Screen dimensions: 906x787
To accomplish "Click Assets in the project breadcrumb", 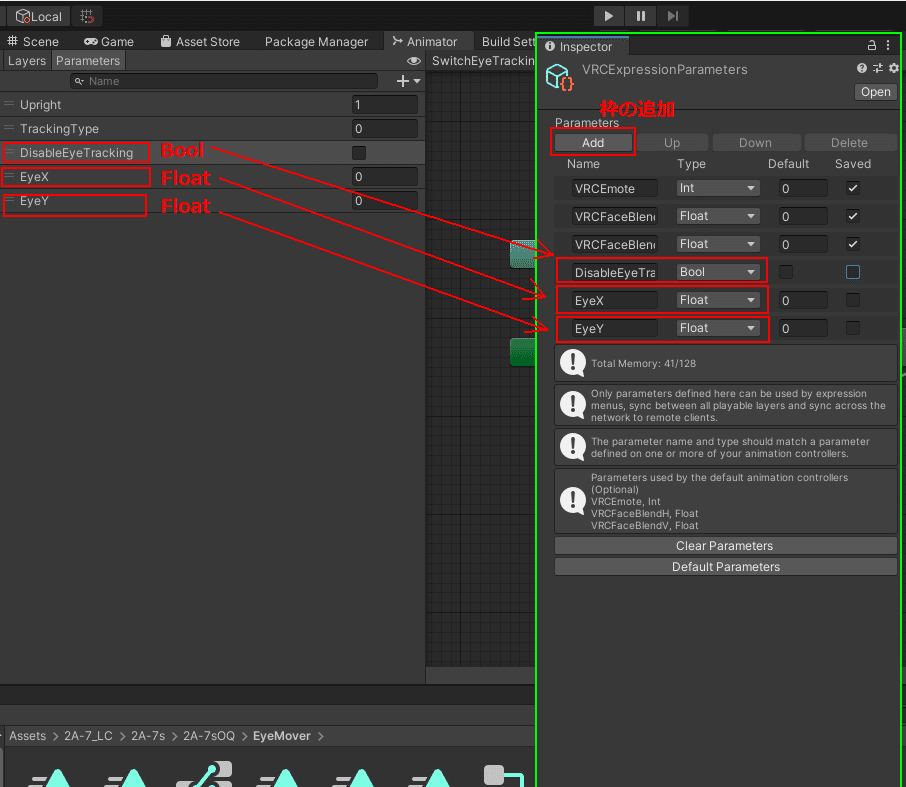I will (27, 736).
